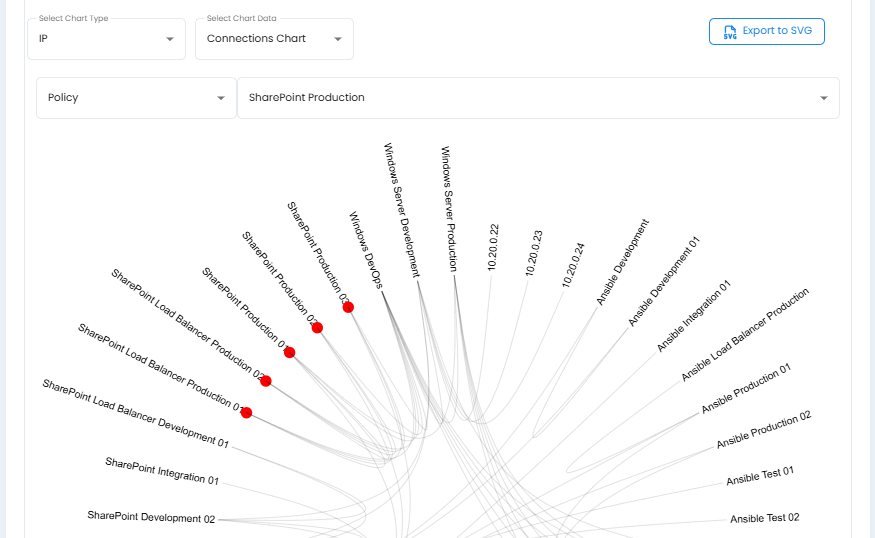Click red node of SharePoint Load Balancer Production 02
This screenshot has width=875, height=538.
point(266,381)
